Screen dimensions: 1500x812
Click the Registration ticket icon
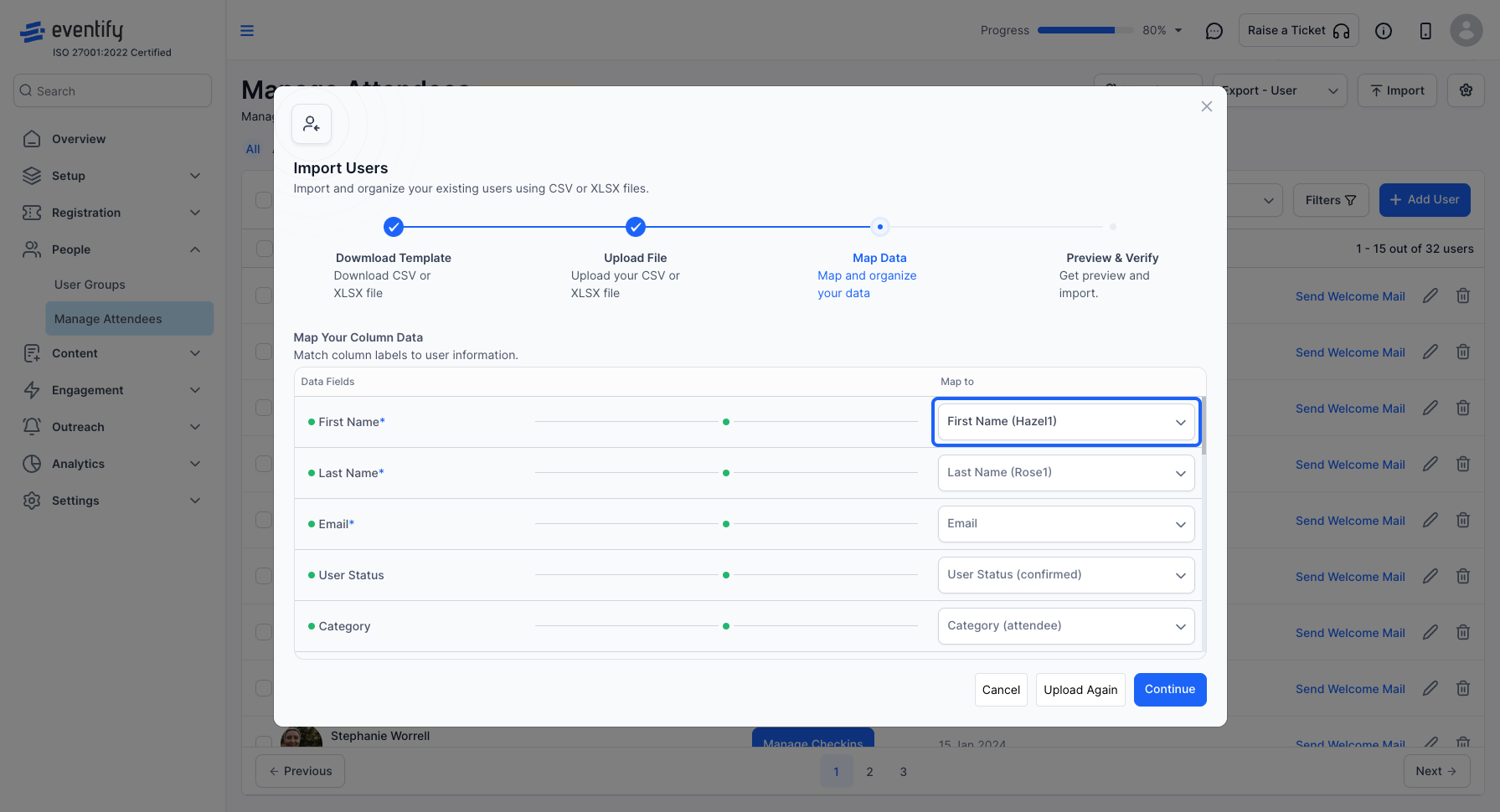coord(32,213)
